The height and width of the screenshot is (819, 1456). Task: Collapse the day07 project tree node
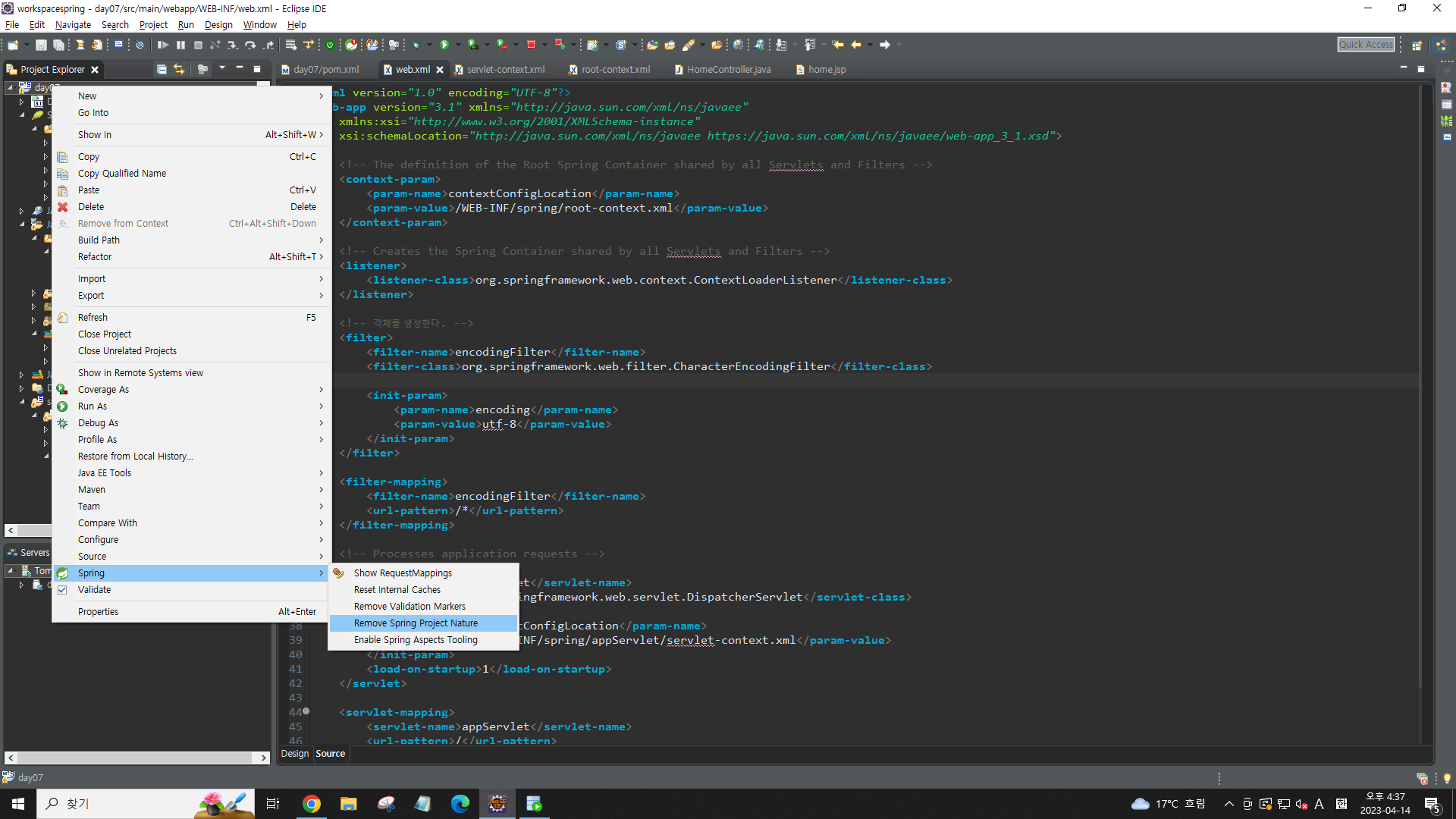coord(10,87)
